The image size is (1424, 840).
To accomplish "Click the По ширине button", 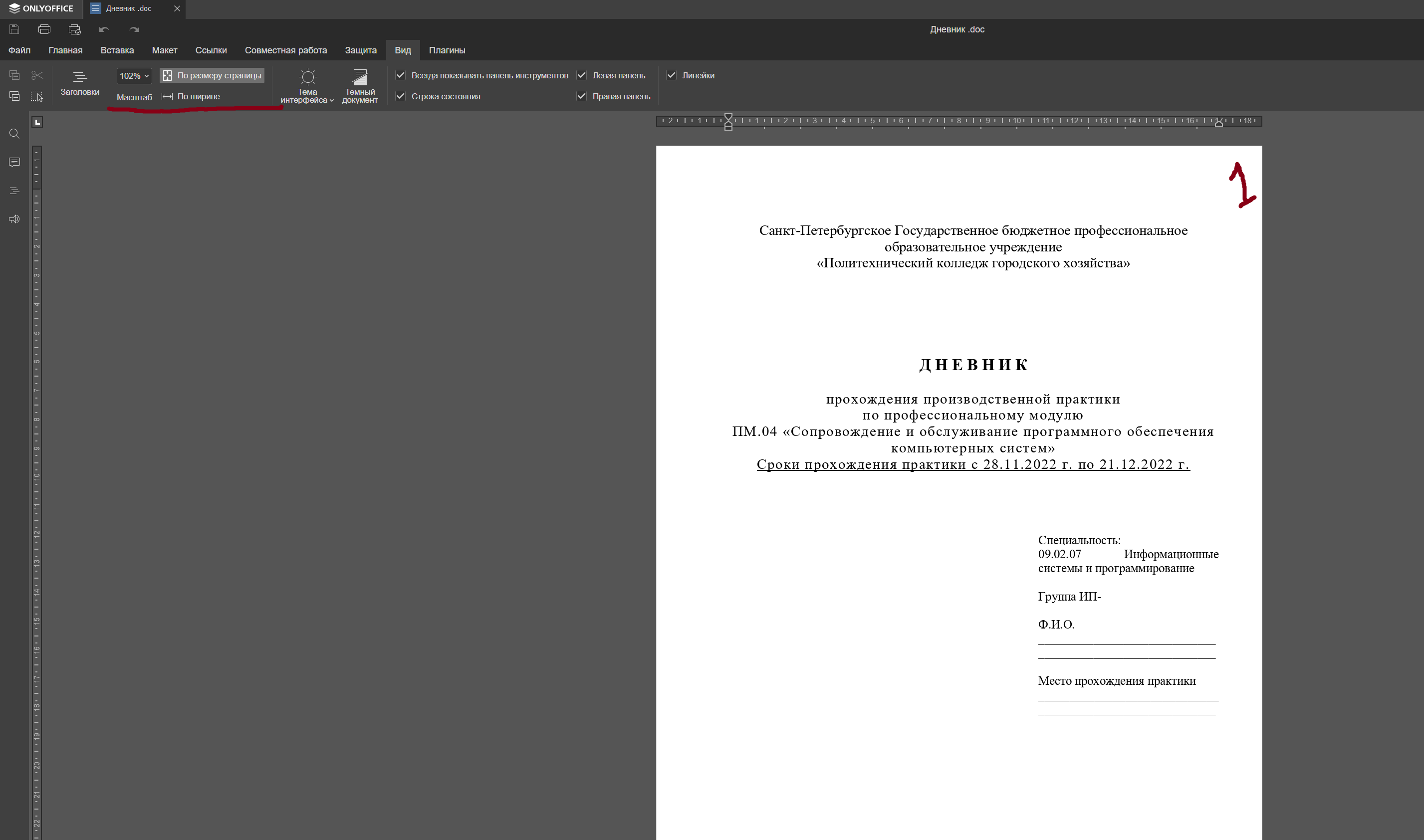I will coord(192,96).
